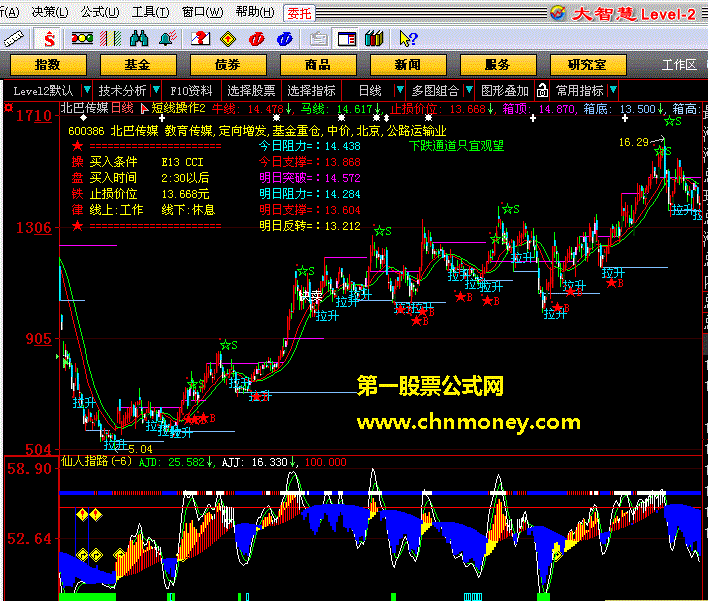Click the 基金 yellow button

[x=138, y=65]
